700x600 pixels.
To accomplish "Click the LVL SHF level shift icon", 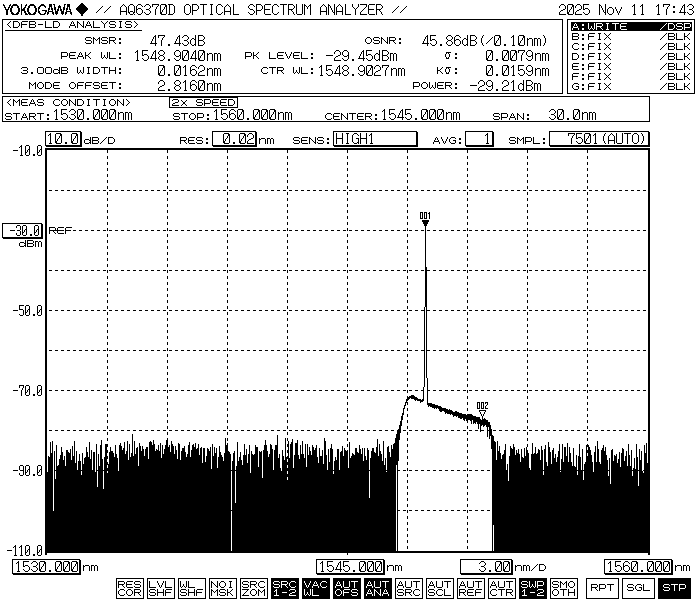I will (x=160, y=588).
